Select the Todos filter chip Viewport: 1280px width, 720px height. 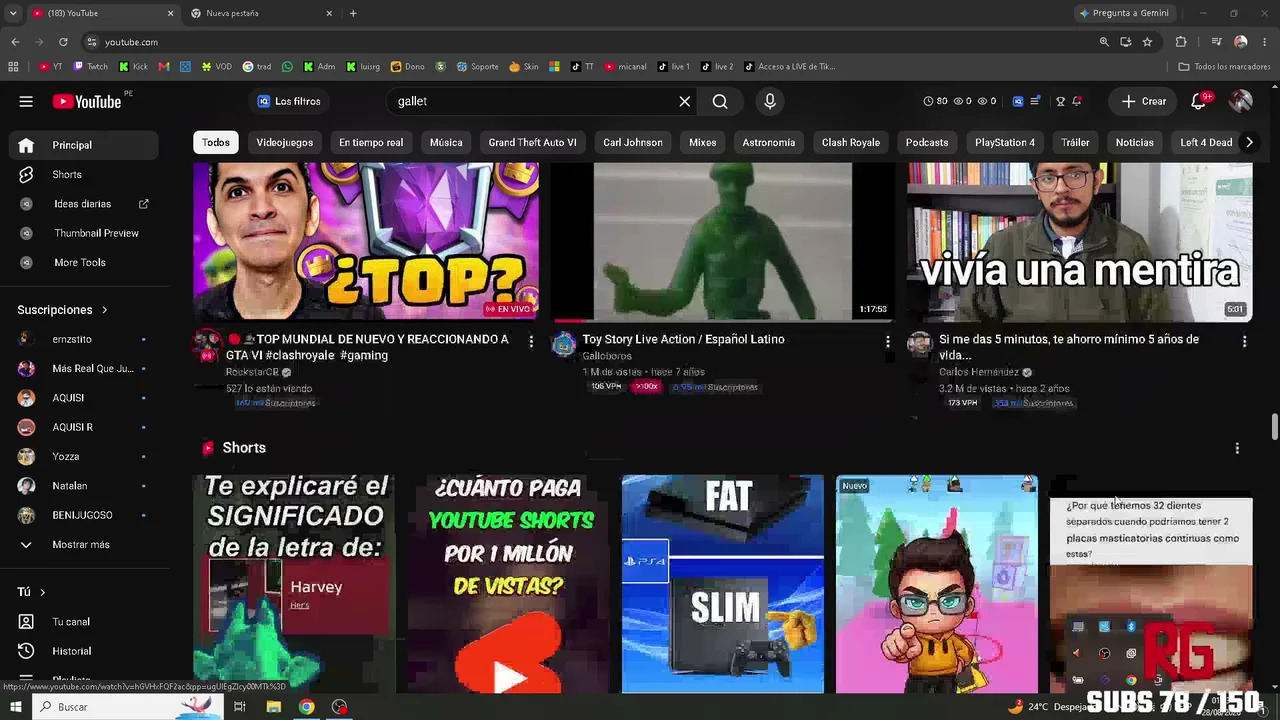[x=216, y=142]
